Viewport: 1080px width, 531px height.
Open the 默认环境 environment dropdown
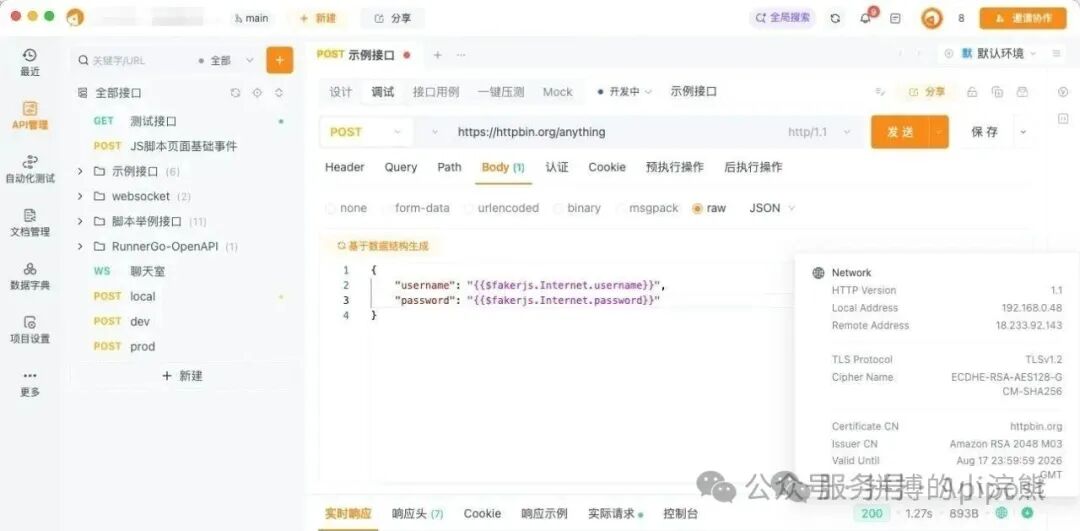point(998,54)
